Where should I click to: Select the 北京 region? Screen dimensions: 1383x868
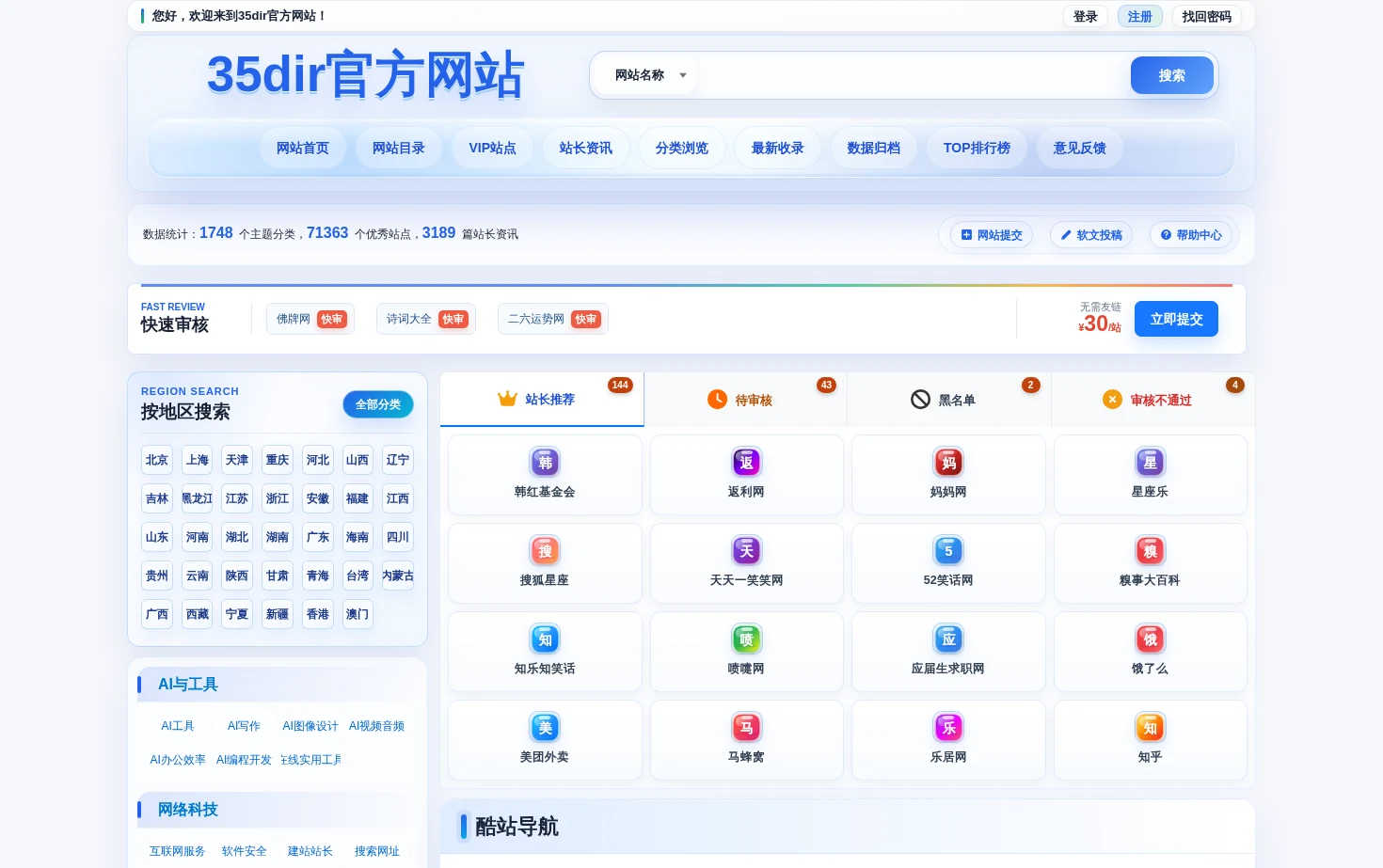[x=157, y=460]
